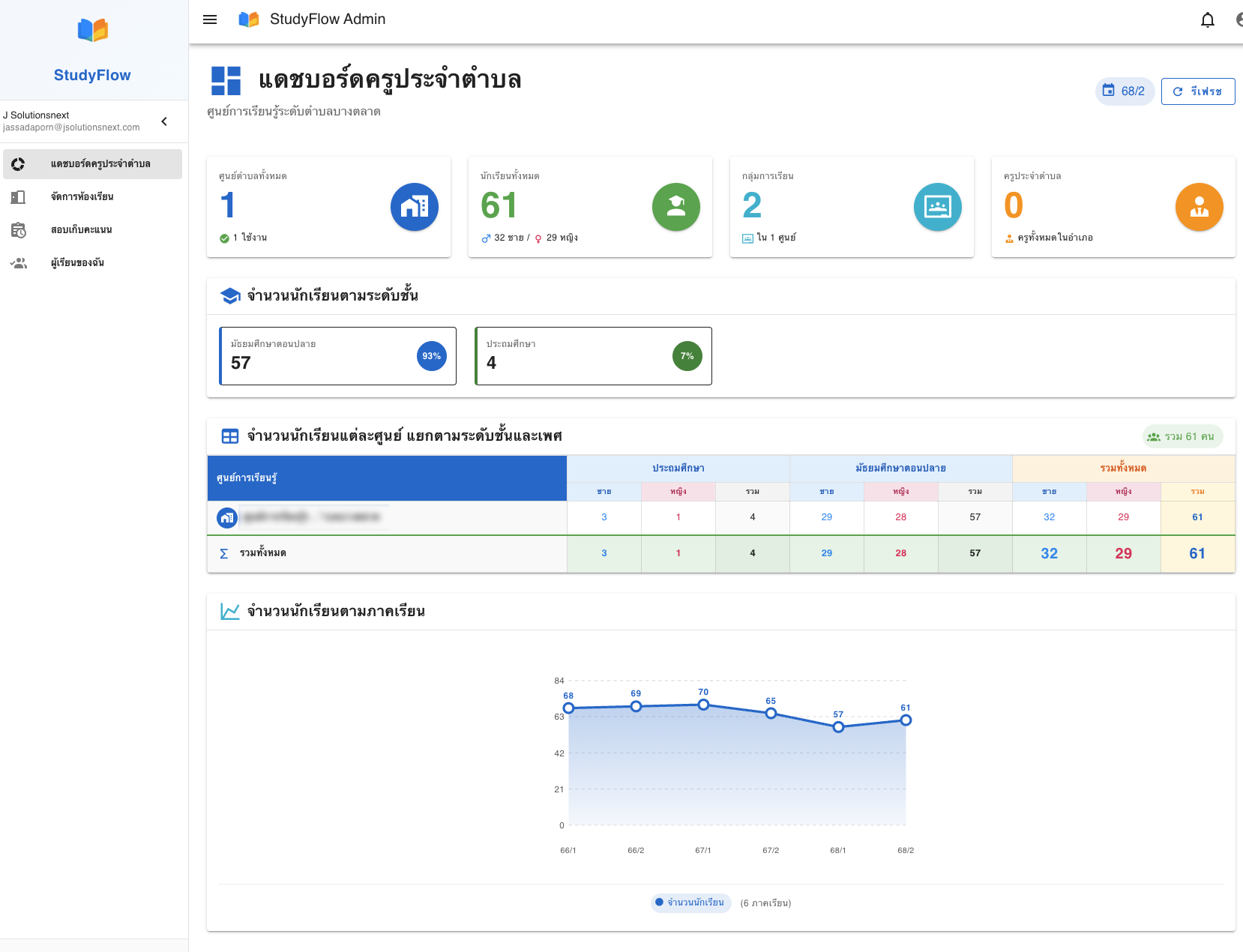Open the hamburger navigation menu

pyautogui.click(x=210, y=19)
